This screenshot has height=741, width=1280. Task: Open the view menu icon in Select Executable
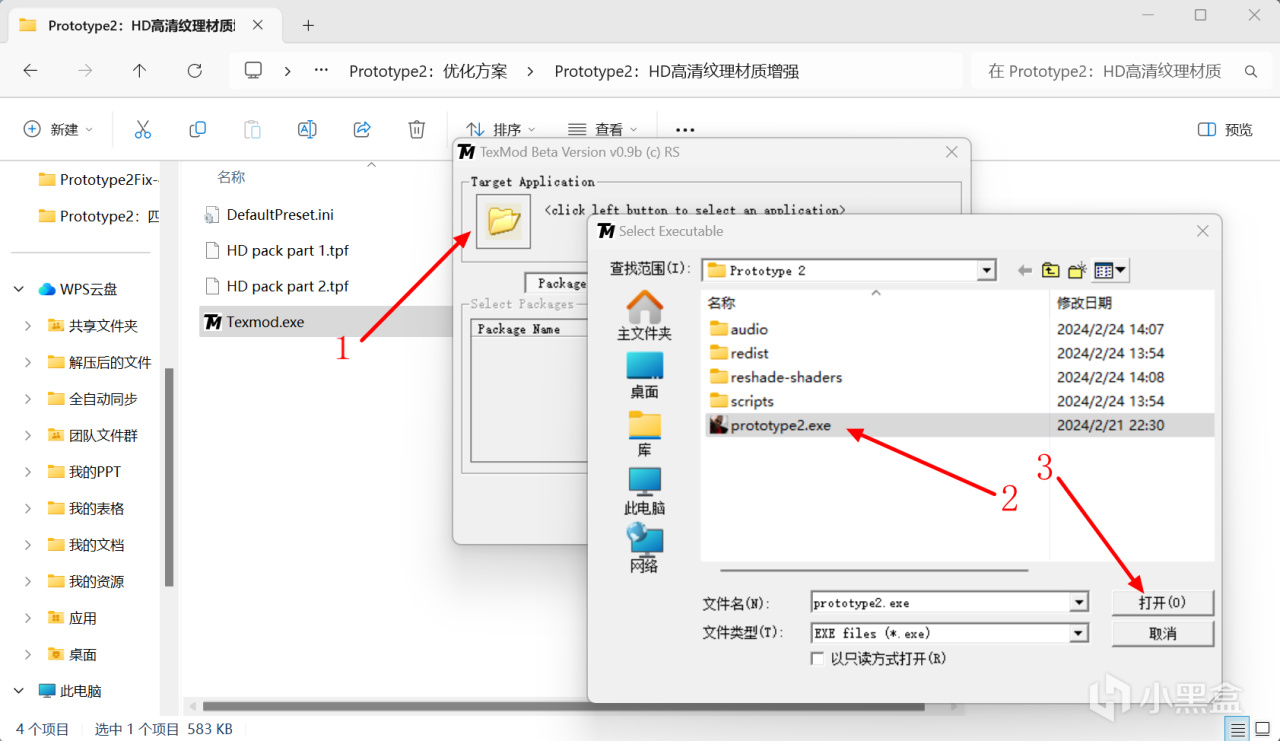[1110, 270]
